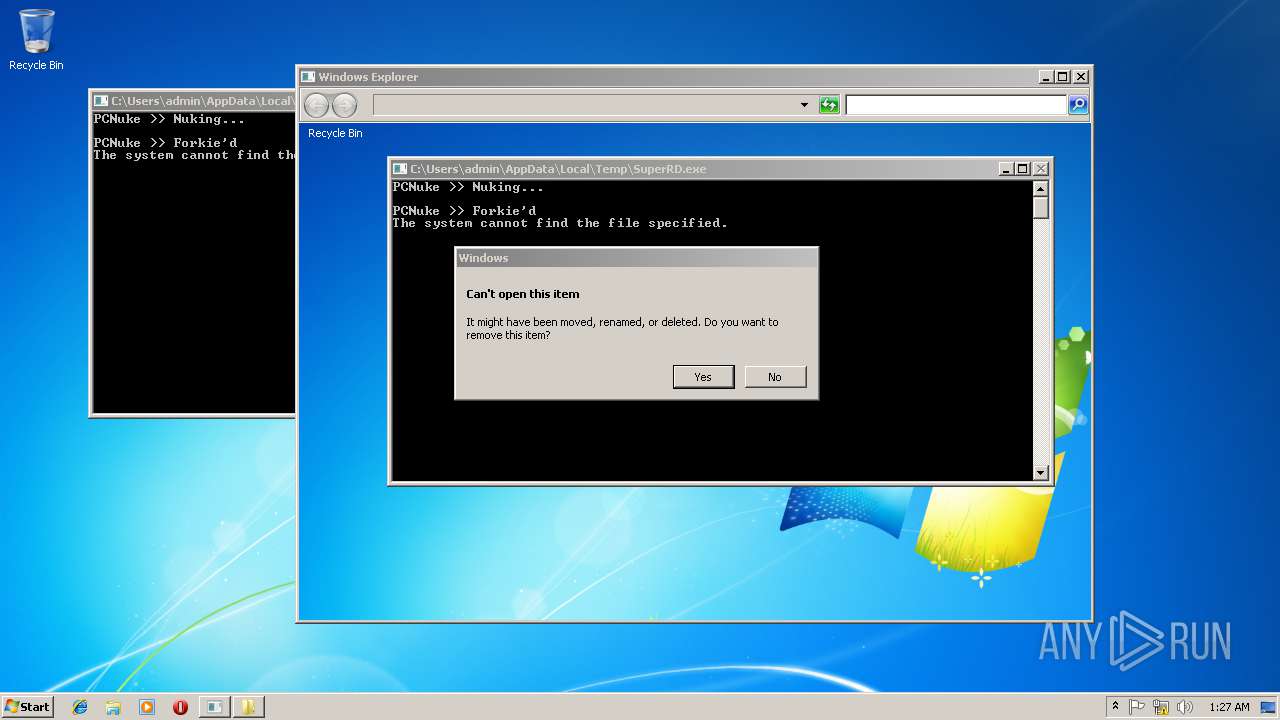
Task: Open the Action Center flag tray icon
Action: (x=1137, y=707)
